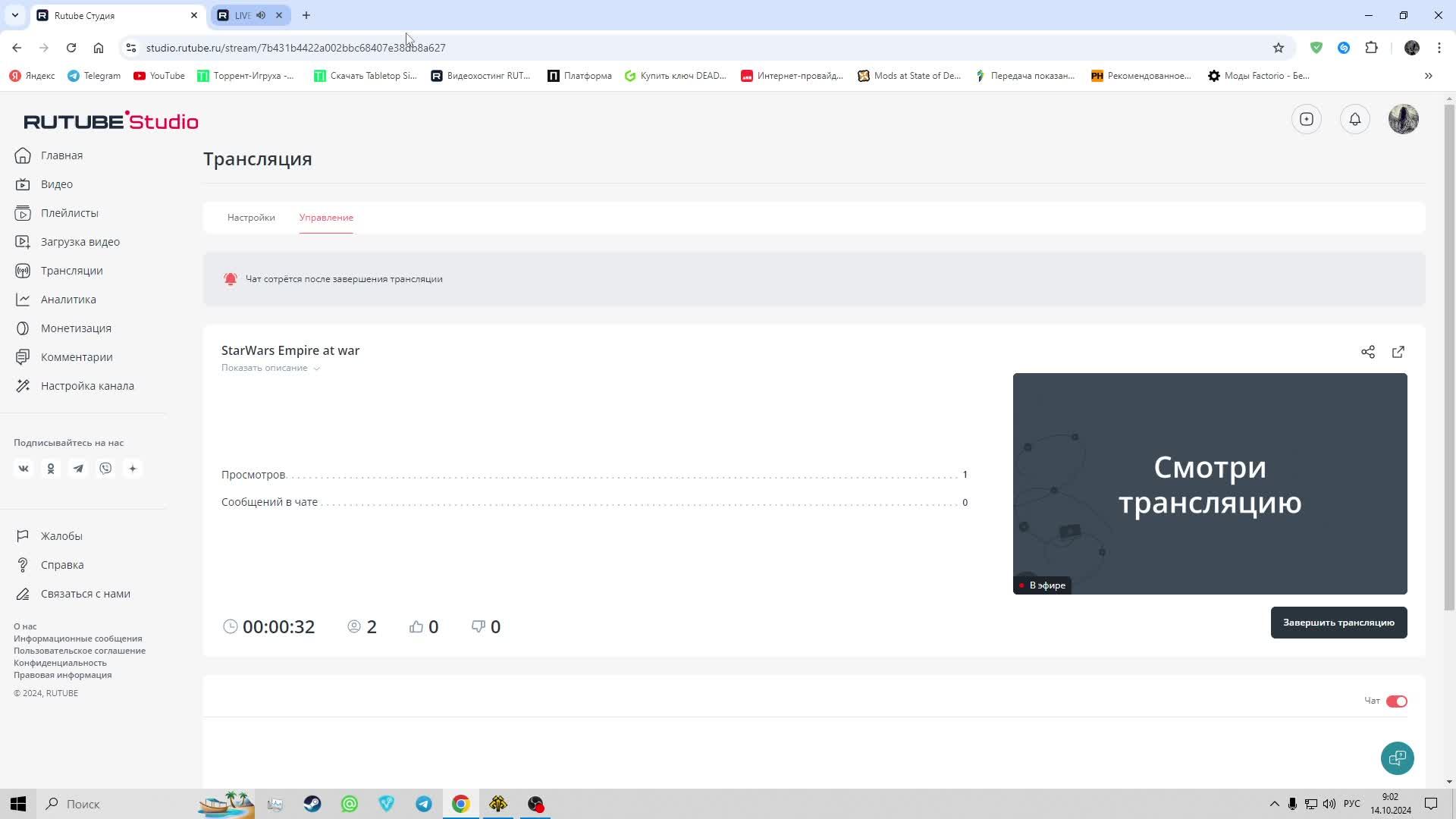Click the share icon for the stream
Screen dimensions: 1456x819
[1367, 352]
